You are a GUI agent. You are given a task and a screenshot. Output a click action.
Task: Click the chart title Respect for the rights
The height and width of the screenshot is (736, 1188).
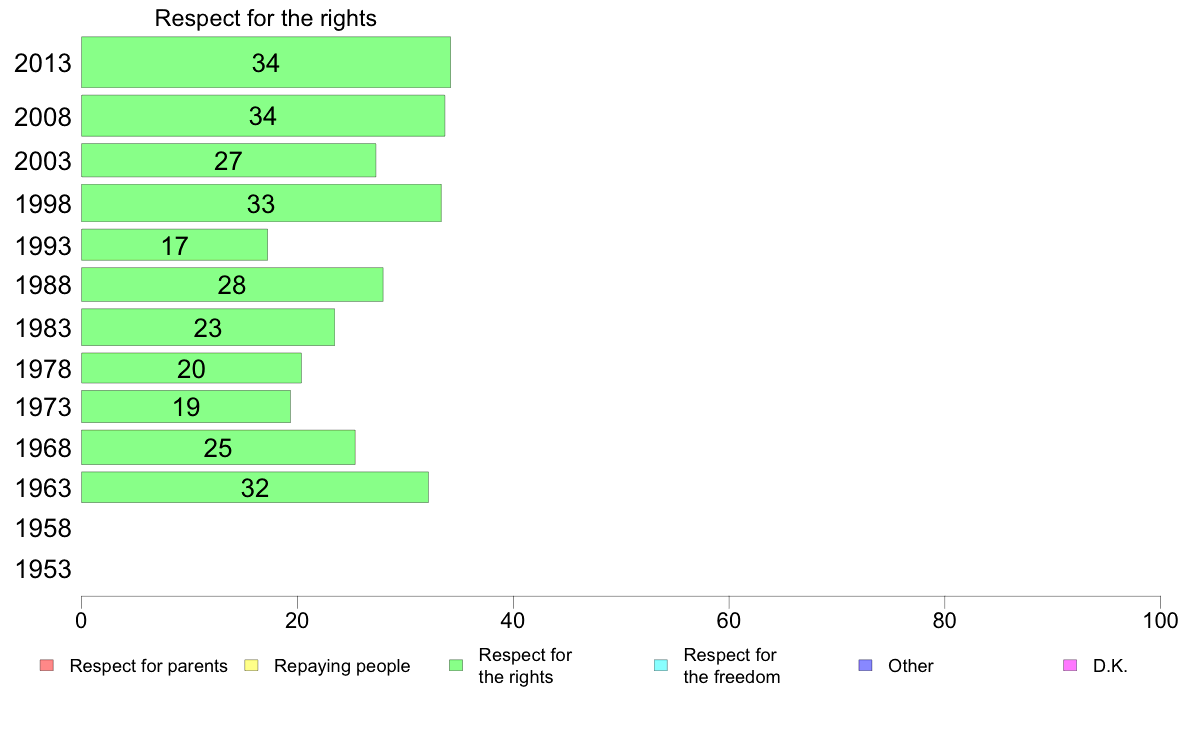click(x=266, y=18)
